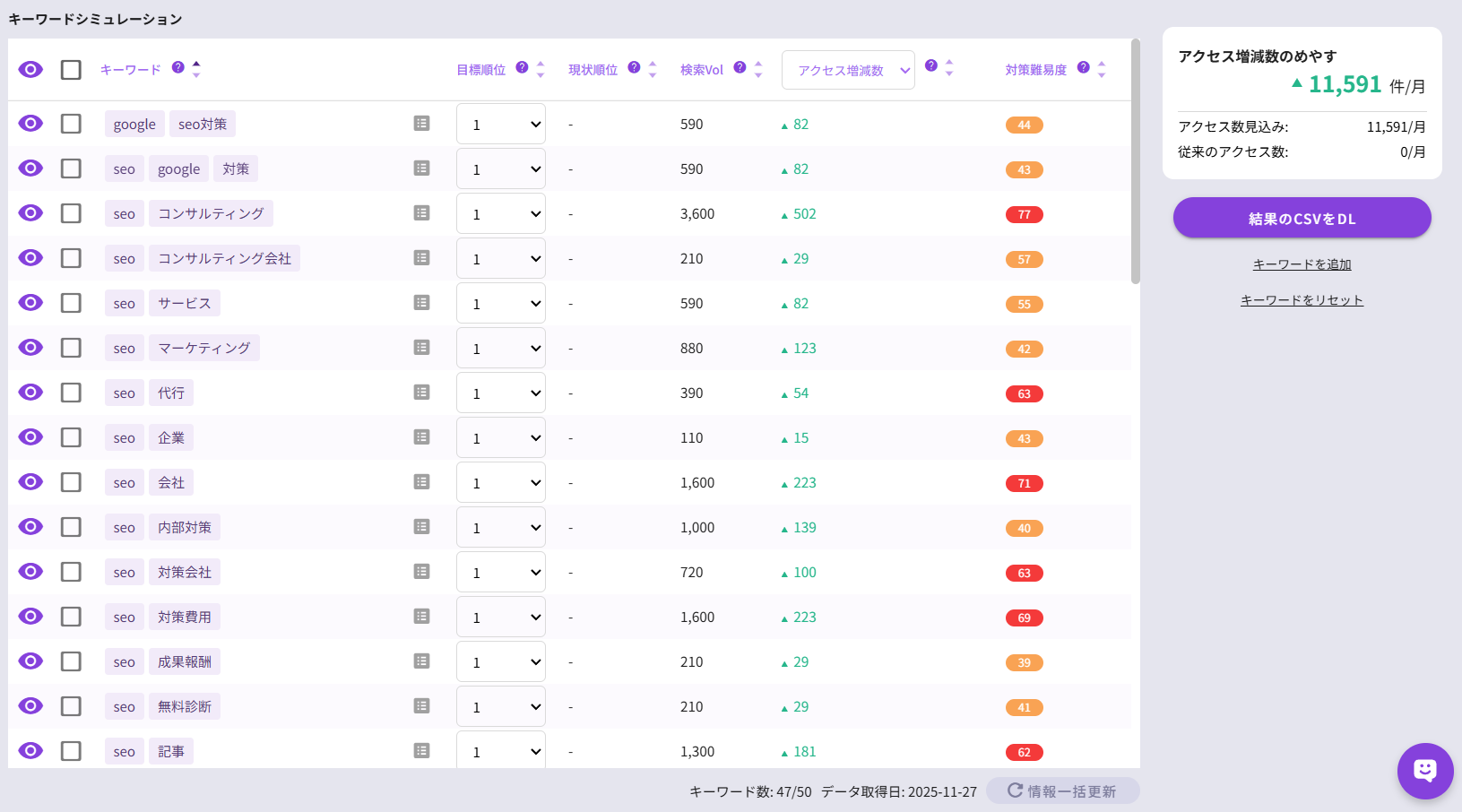Open the chat support bubble

(x=1424, y=771)
